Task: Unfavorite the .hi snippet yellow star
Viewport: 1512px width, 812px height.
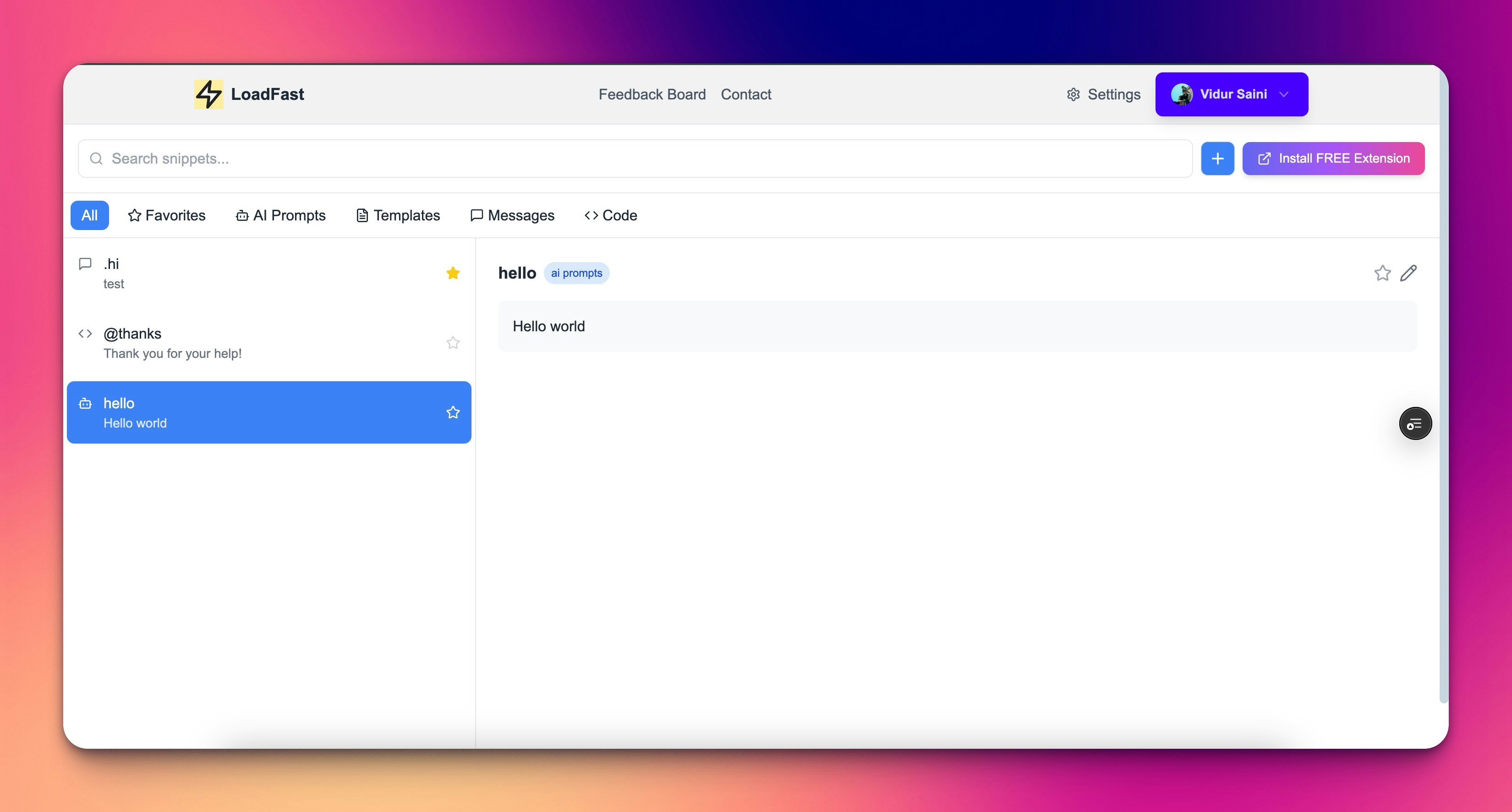Action: (453, 273)
